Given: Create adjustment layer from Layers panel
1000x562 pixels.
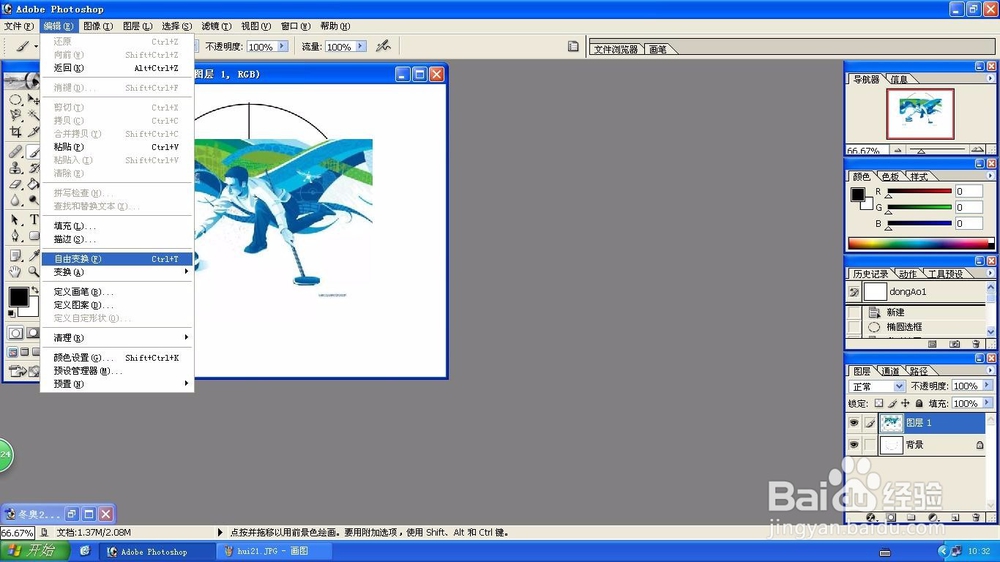Looking at the screenshot, I should tap(933, 517).
